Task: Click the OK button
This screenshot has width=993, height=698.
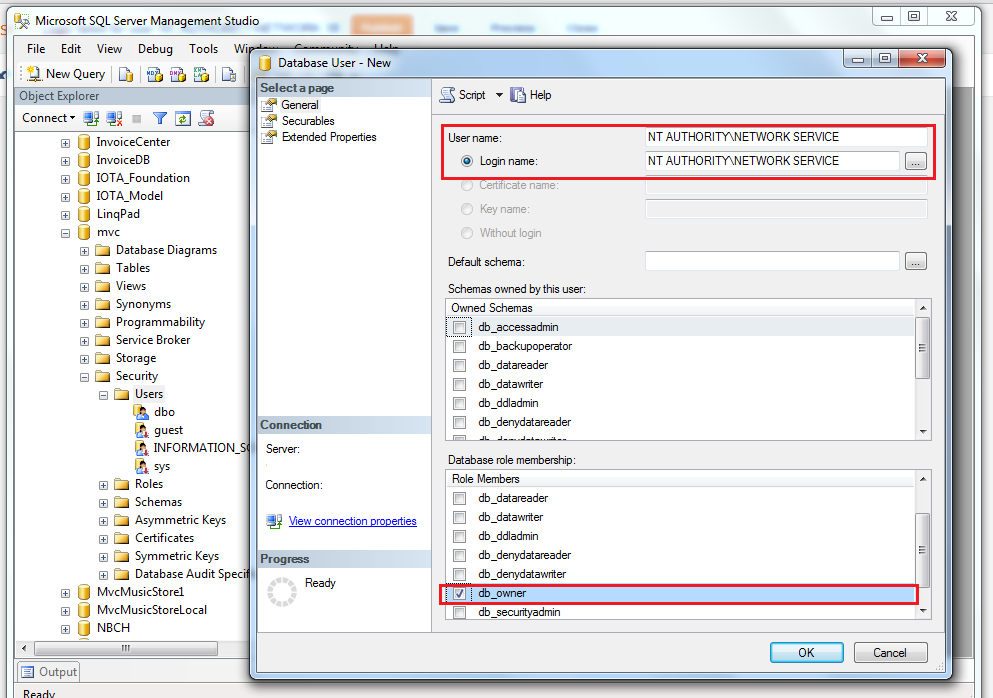Action: (806, 652)
